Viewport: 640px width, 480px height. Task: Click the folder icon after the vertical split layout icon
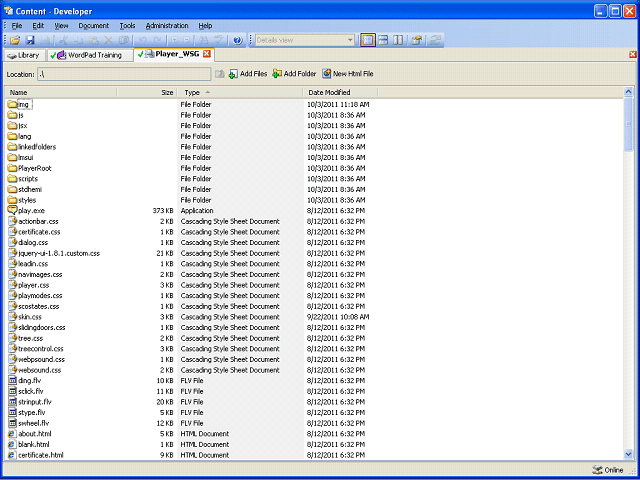[x=417, y=40]
